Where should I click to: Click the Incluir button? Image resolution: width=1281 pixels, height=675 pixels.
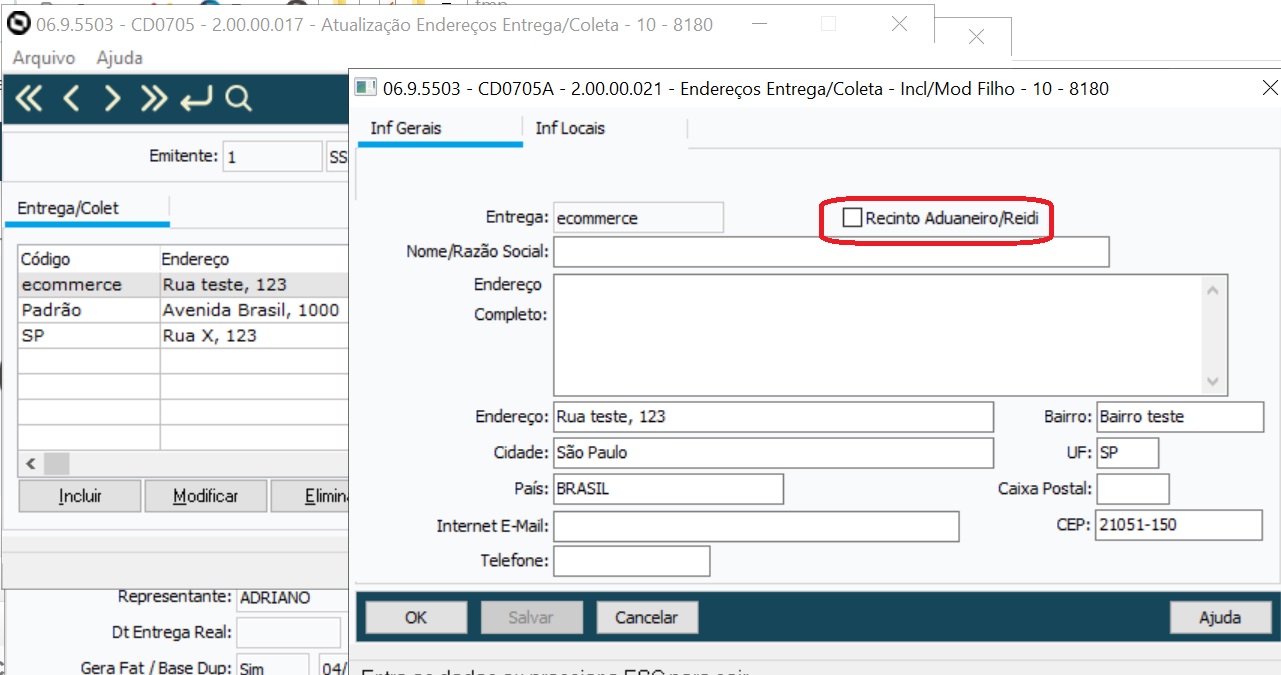pos(80,496)
